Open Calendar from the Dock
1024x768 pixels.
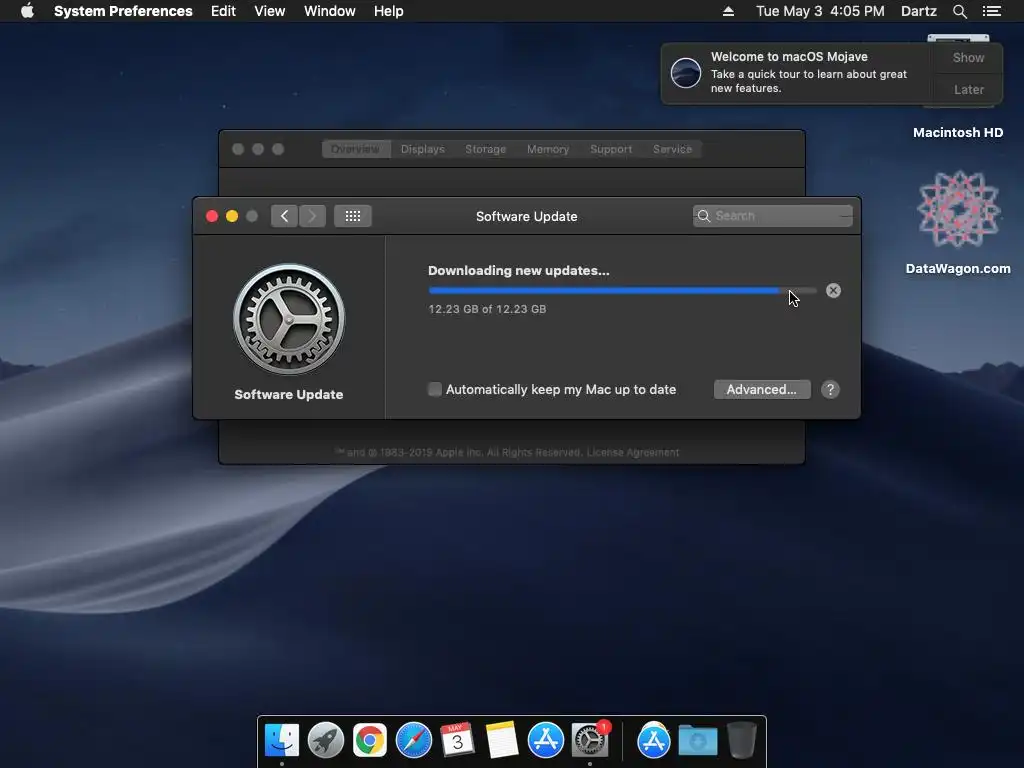pyautogui.click(x=457, y=741)
